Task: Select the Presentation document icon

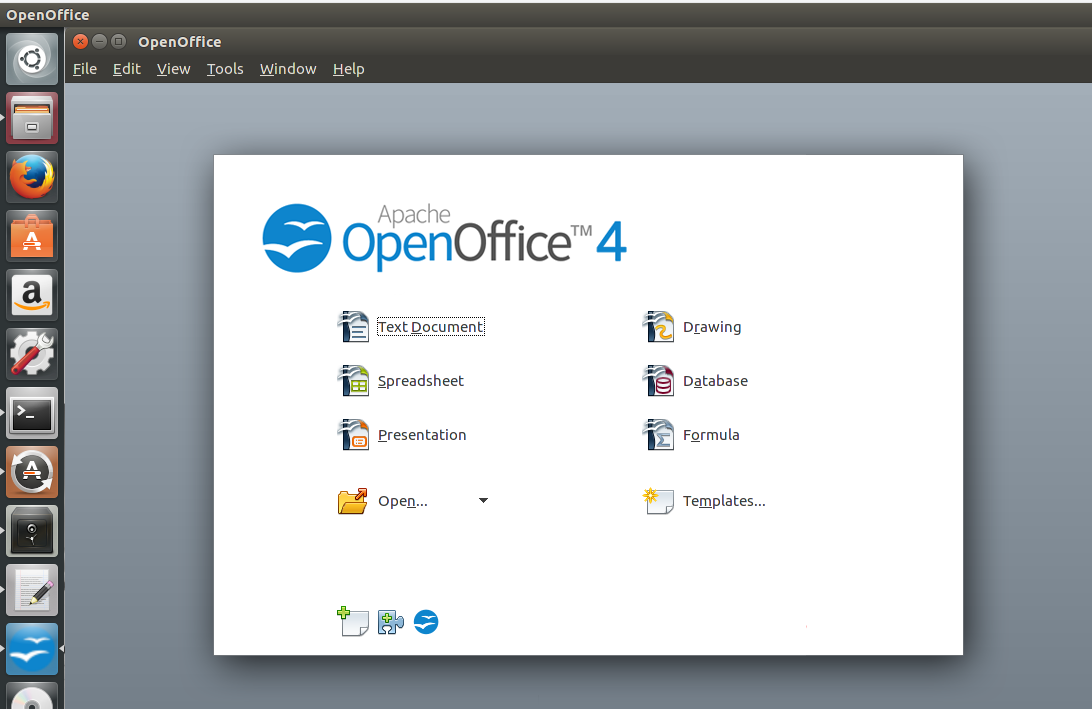Action: click(354, 435)
